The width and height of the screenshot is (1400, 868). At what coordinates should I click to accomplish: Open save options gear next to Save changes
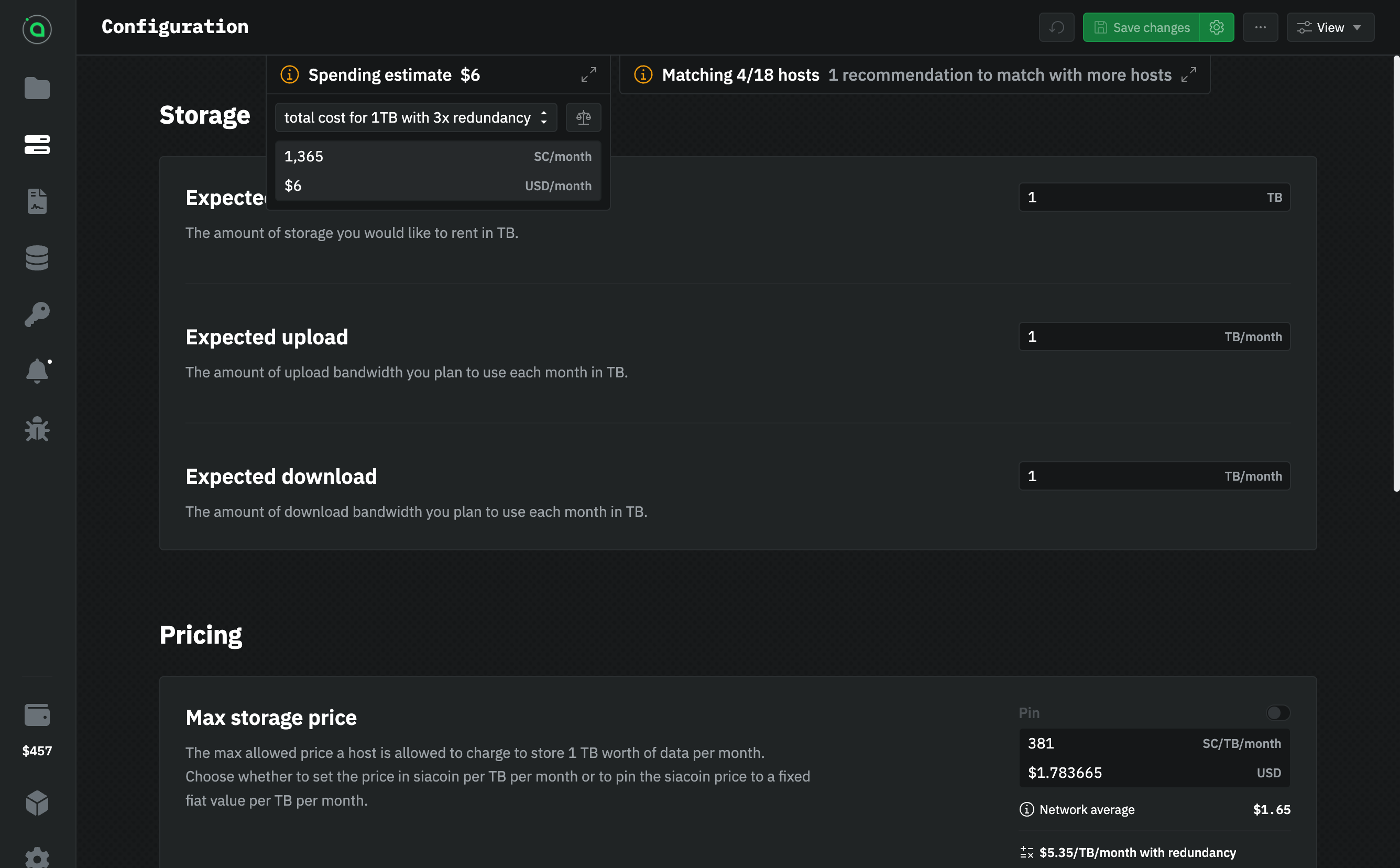click(x=1217, y=28)
